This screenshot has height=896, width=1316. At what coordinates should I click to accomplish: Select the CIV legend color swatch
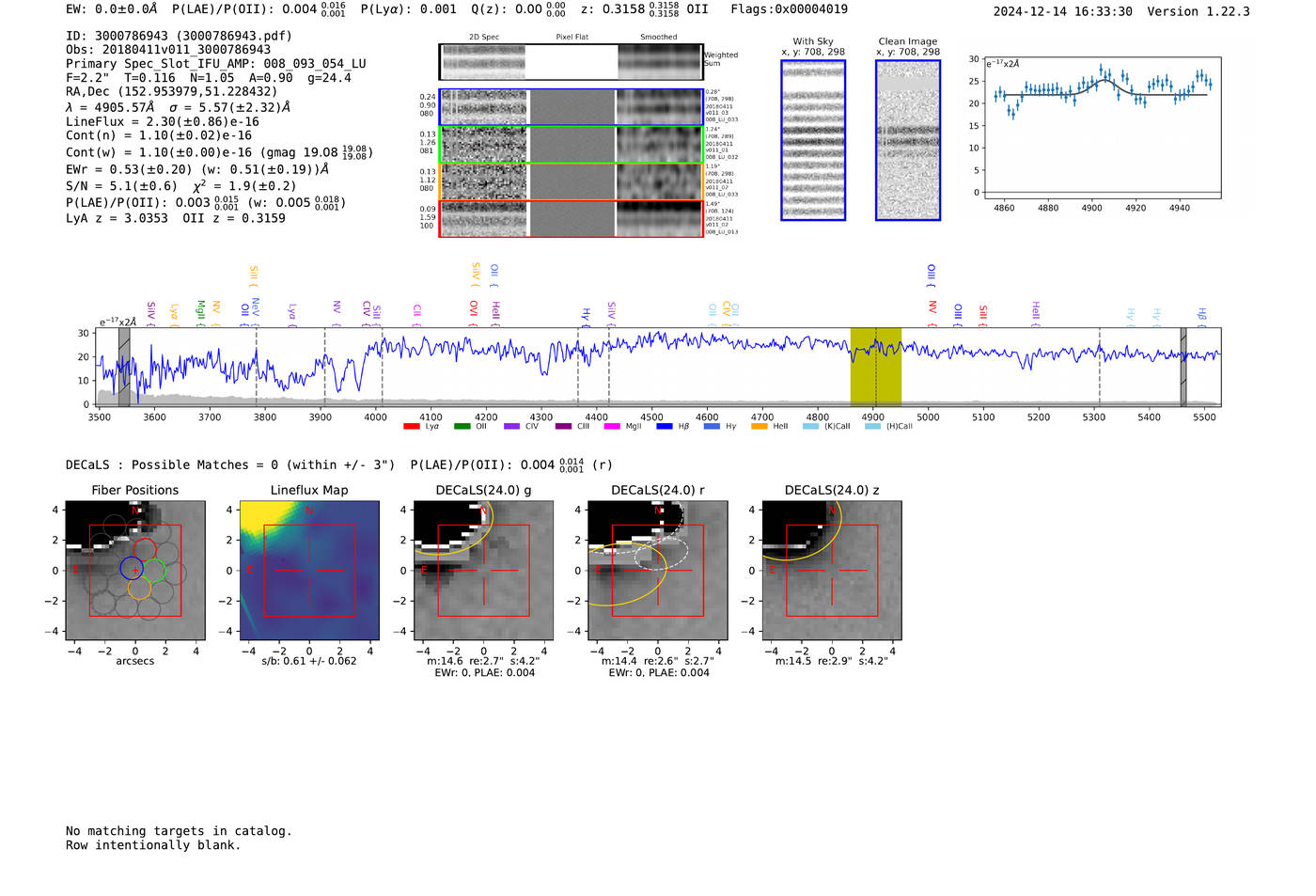click(x=511, y=427)
